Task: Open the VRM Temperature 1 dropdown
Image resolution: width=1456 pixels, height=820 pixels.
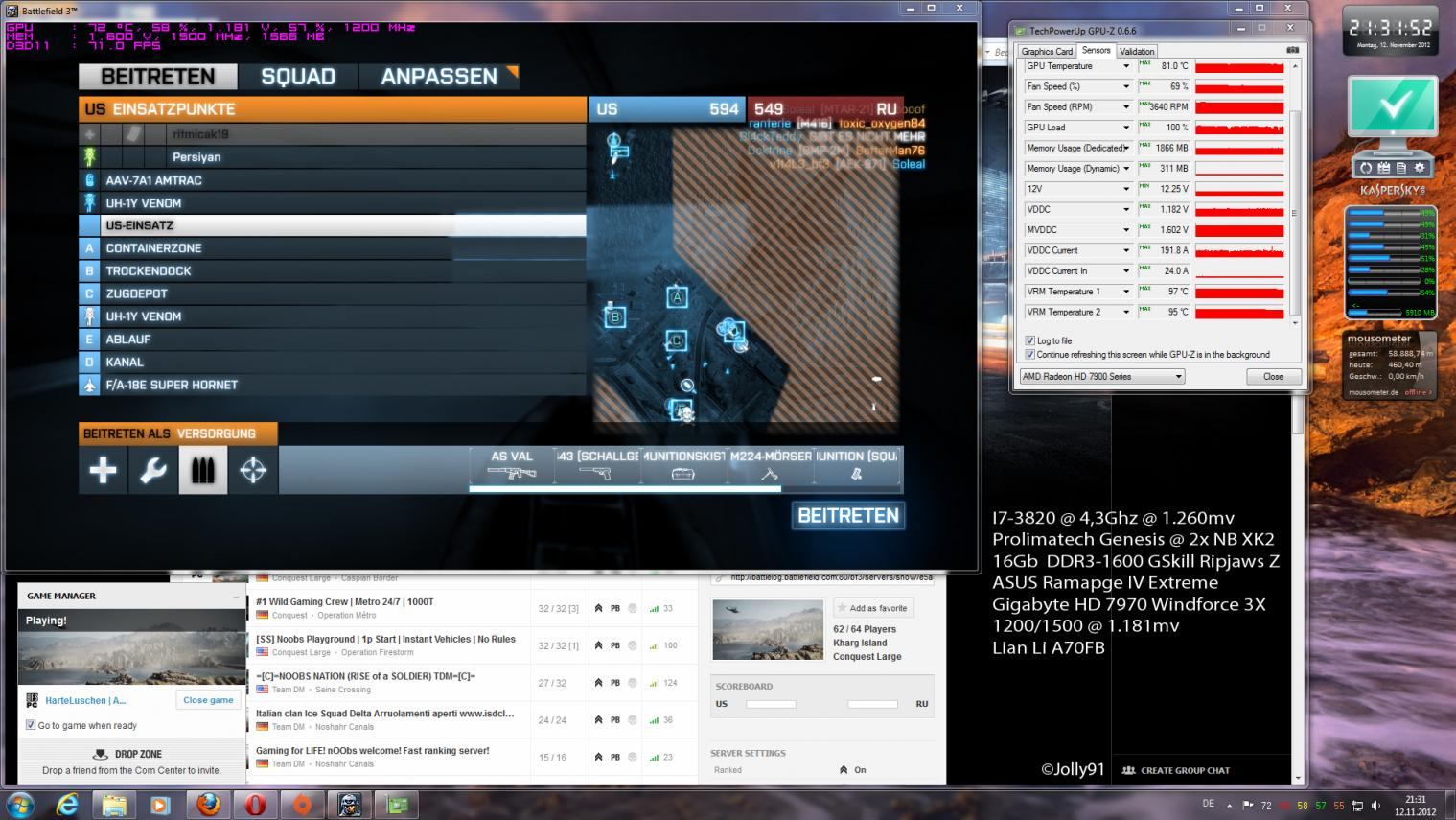Action: tap(1126, 292)
